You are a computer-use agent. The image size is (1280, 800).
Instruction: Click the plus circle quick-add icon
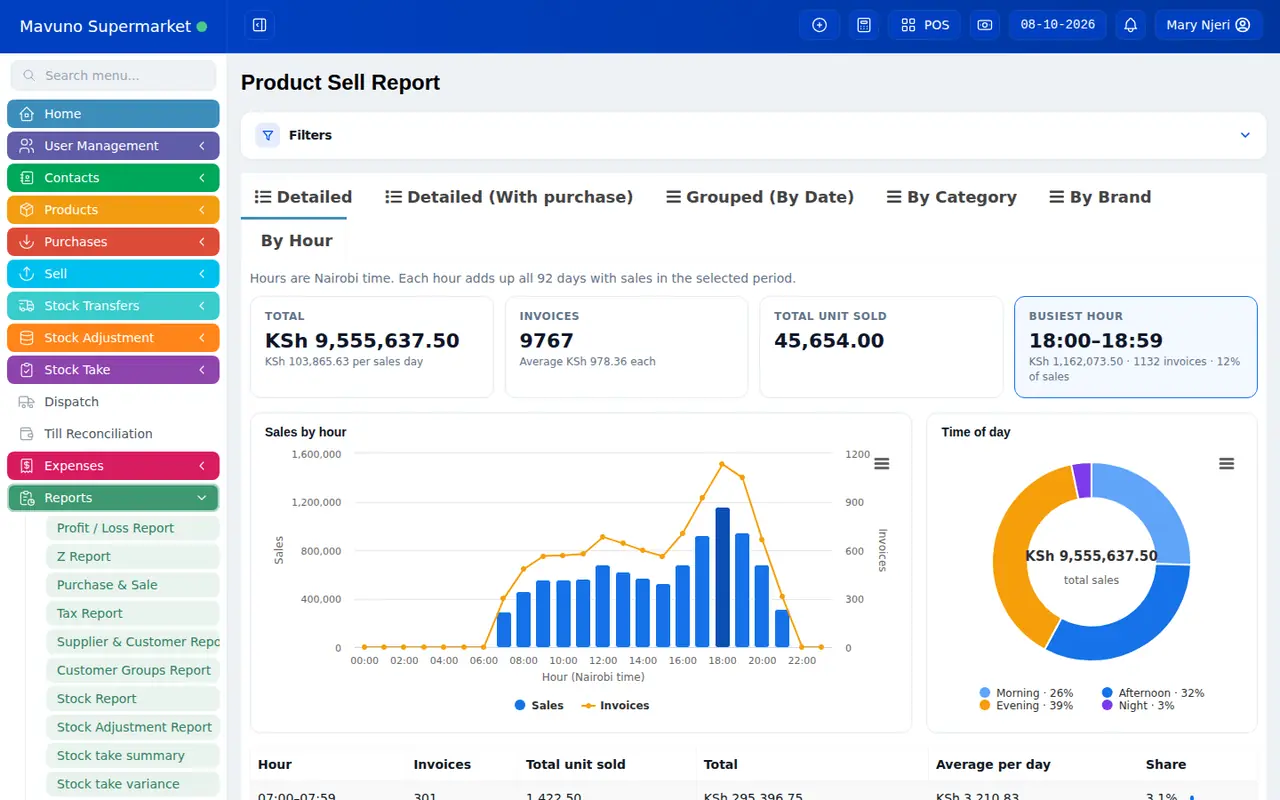tap(820, 25)
